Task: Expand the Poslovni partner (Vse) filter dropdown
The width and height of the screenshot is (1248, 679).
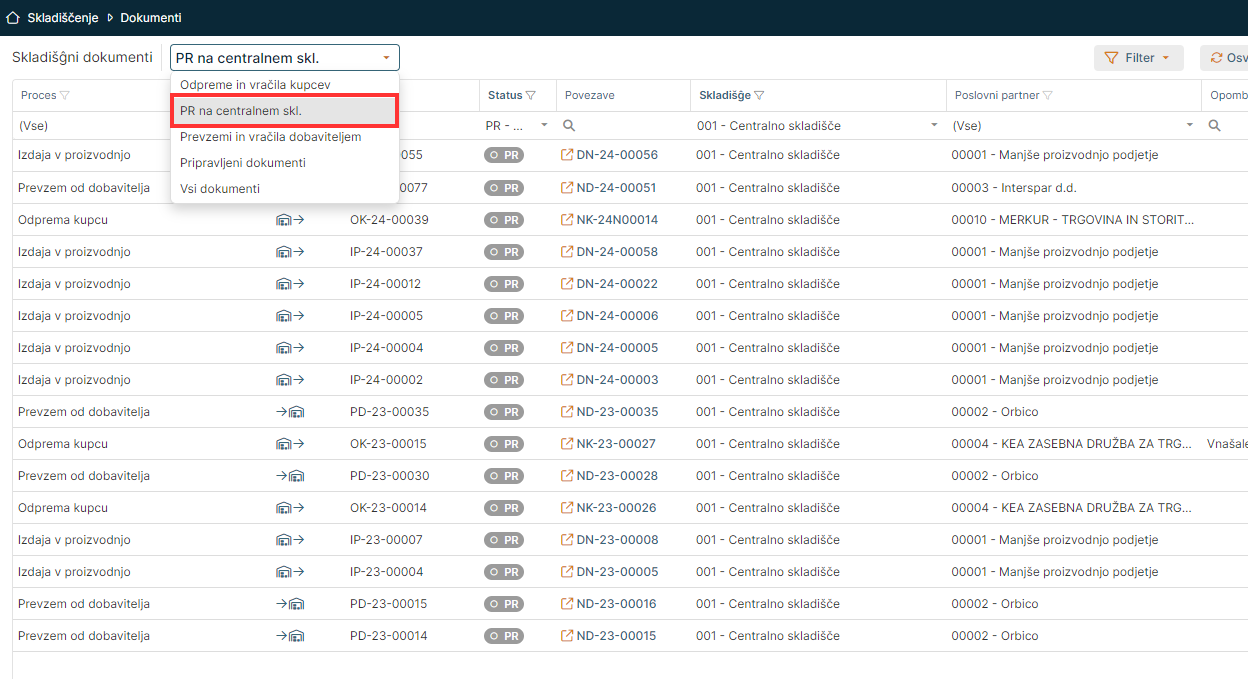Action: tap(1189, 126)
